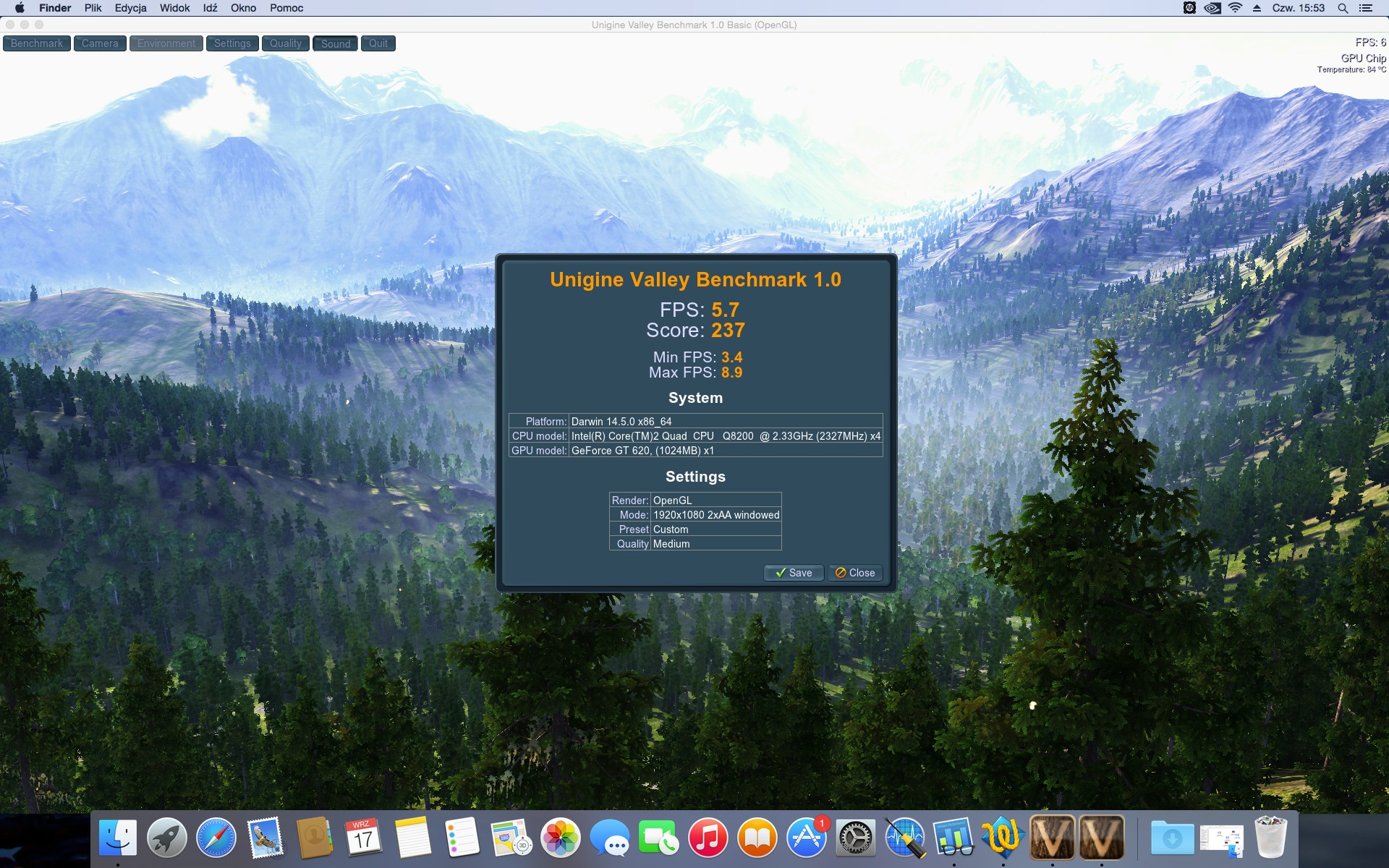Save the benchmark results

(794, 572)
